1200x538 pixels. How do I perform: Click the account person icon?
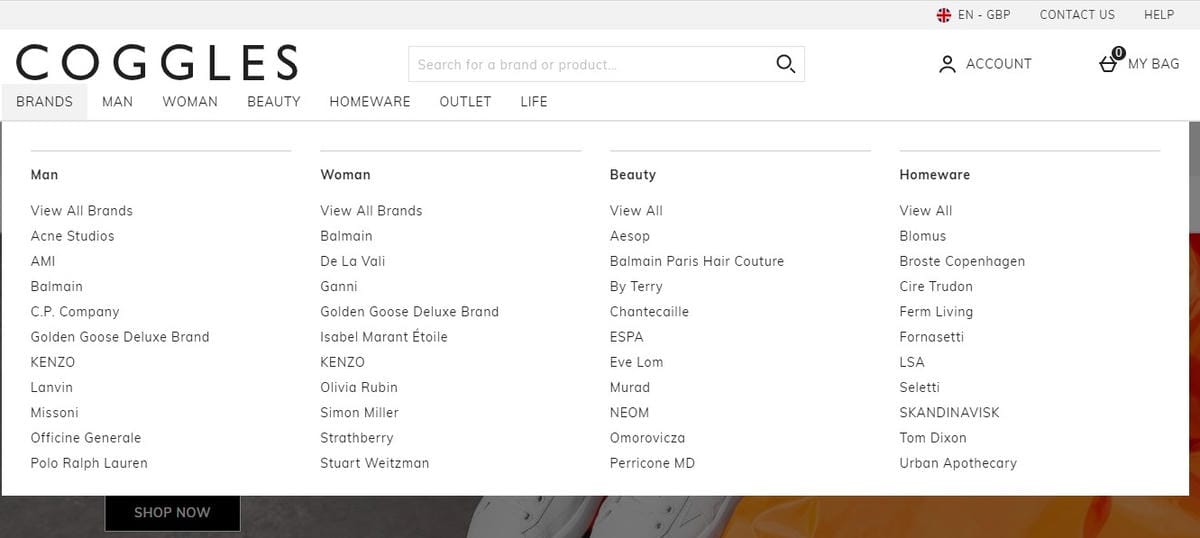947,64
